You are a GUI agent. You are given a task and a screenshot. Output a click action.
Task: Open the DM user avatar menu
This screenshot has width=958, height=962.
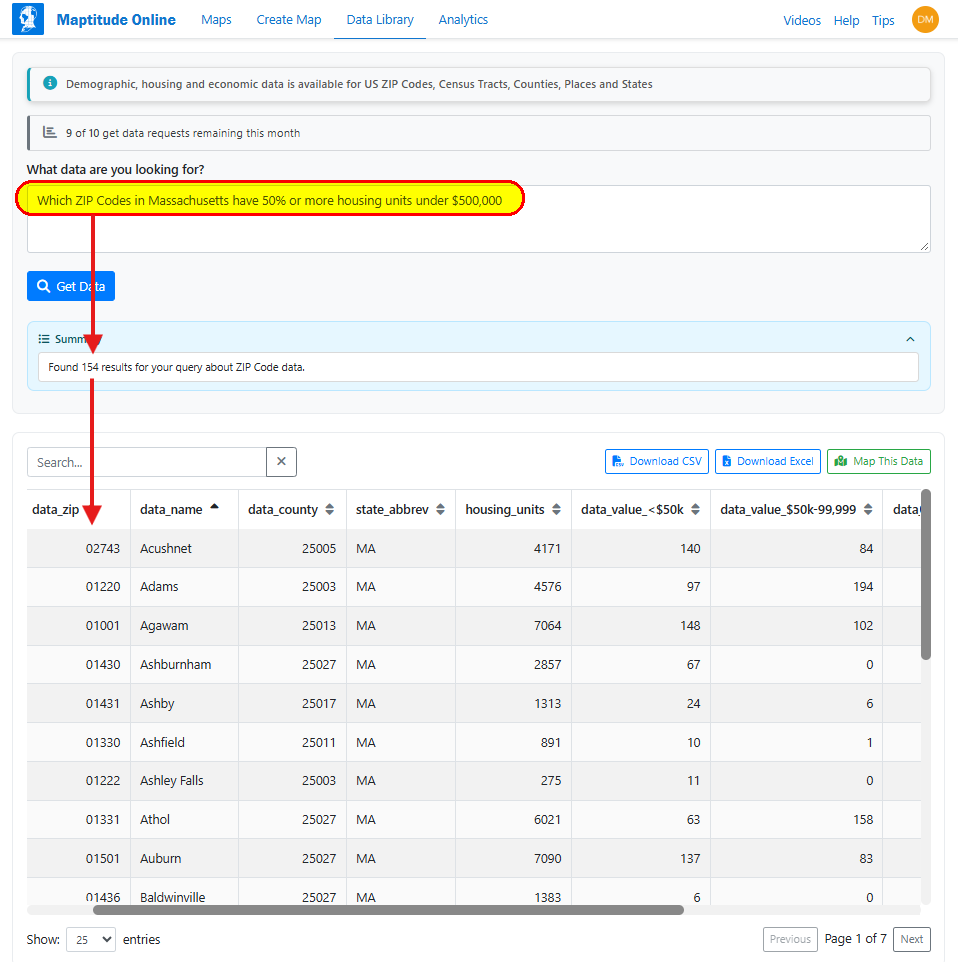pos(925,20)
